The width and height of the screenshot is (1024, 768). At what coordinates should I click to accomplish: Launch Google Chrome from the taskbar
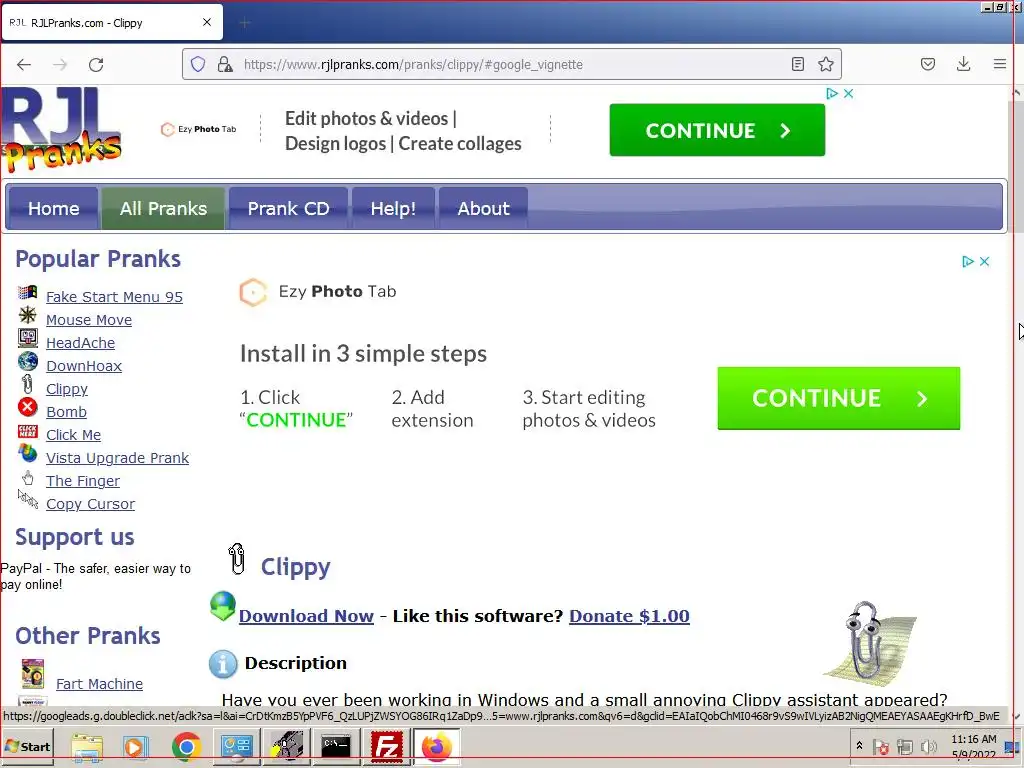[186, 747]
